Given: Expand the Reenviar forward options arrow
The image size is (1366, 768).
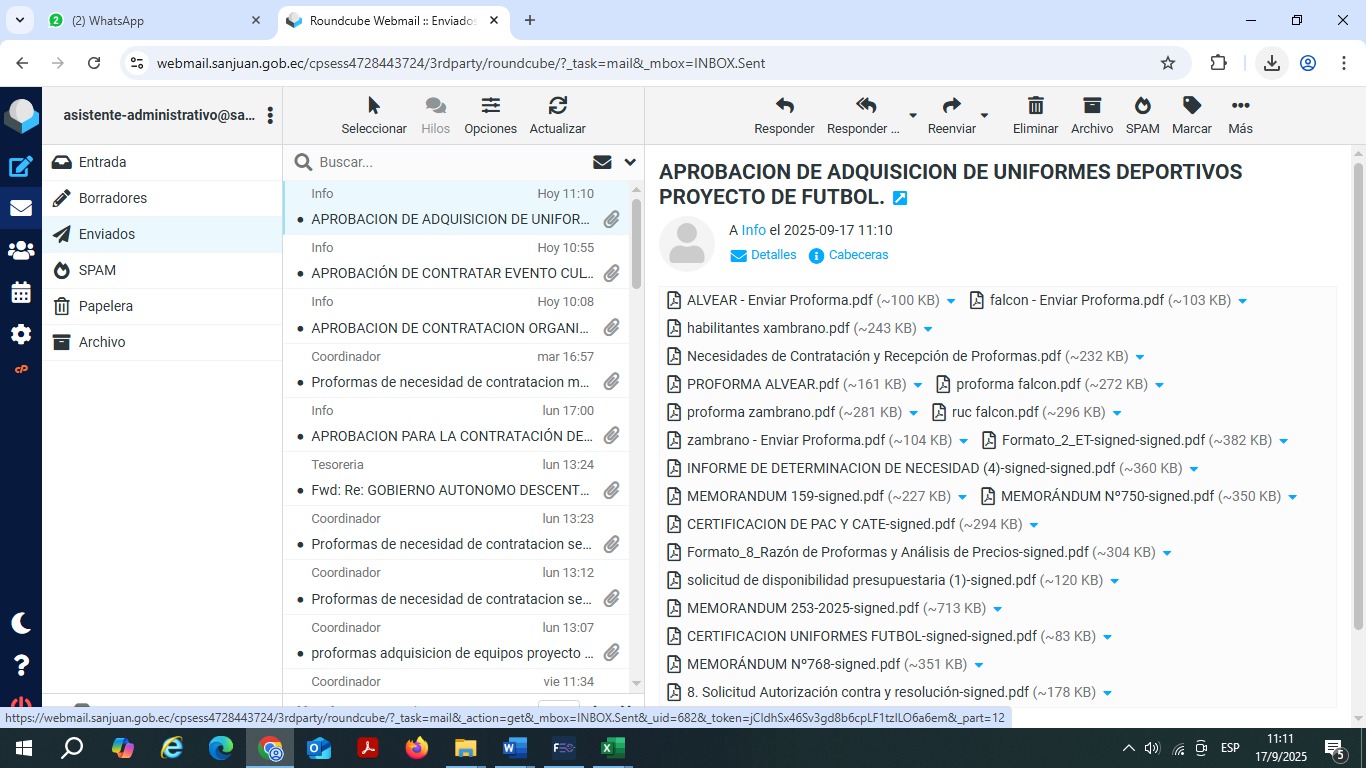Looking at the screenshot, I should point(984,116).
